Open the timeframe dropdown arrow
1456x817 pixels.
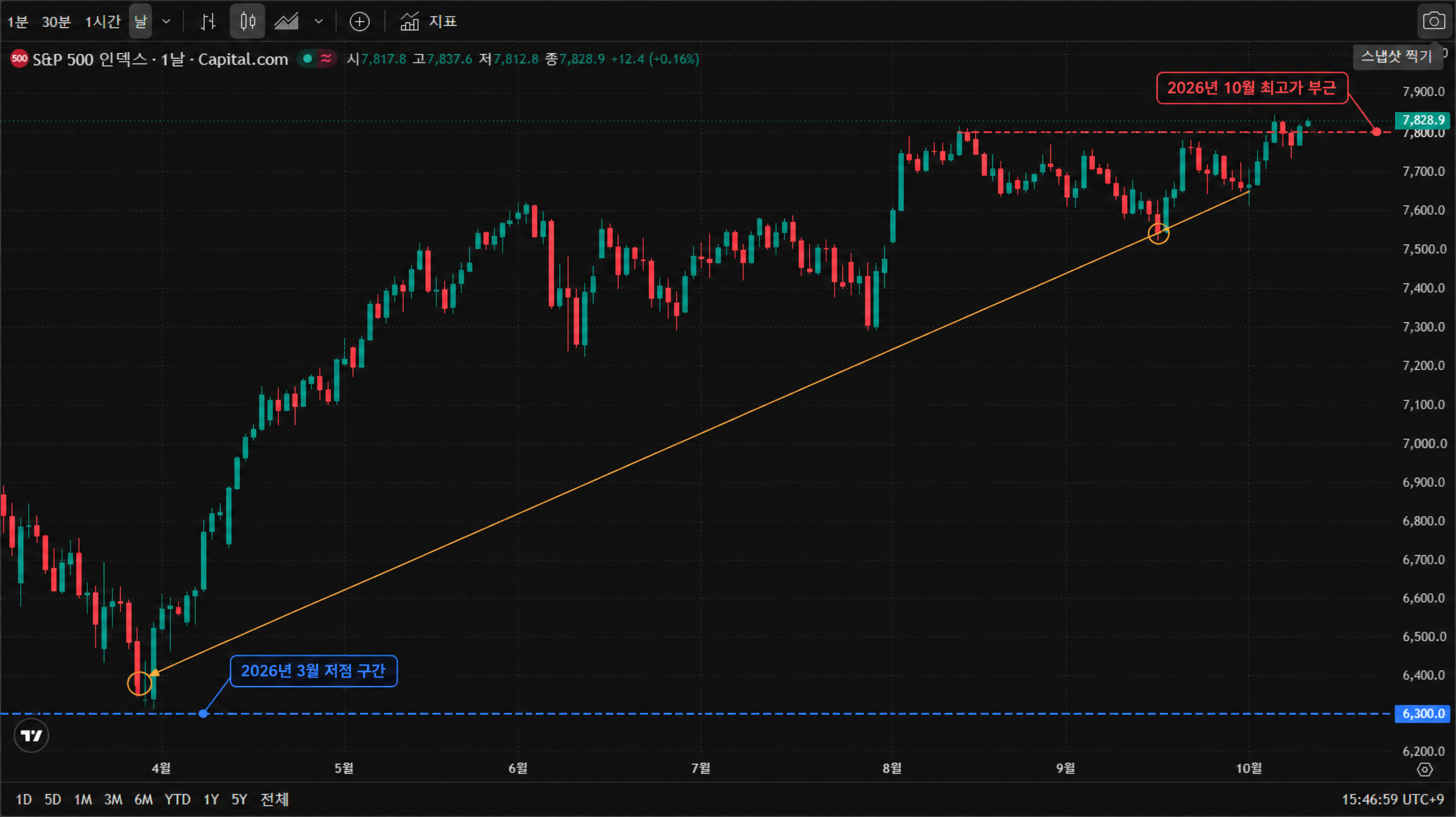(166, 21)
